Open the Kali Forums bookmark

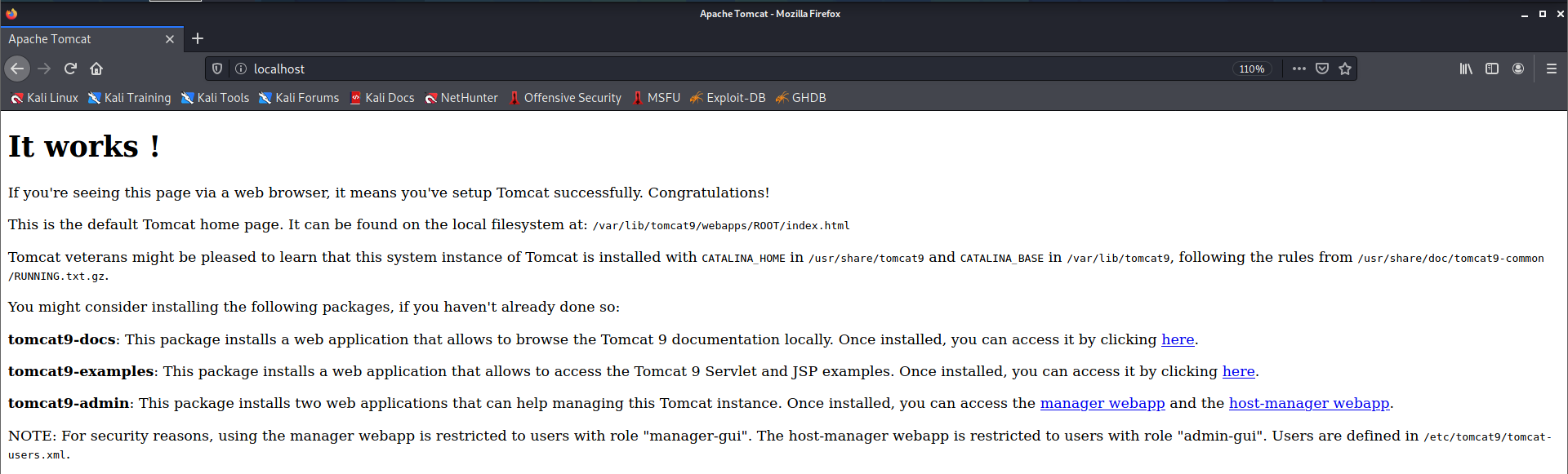299,98
